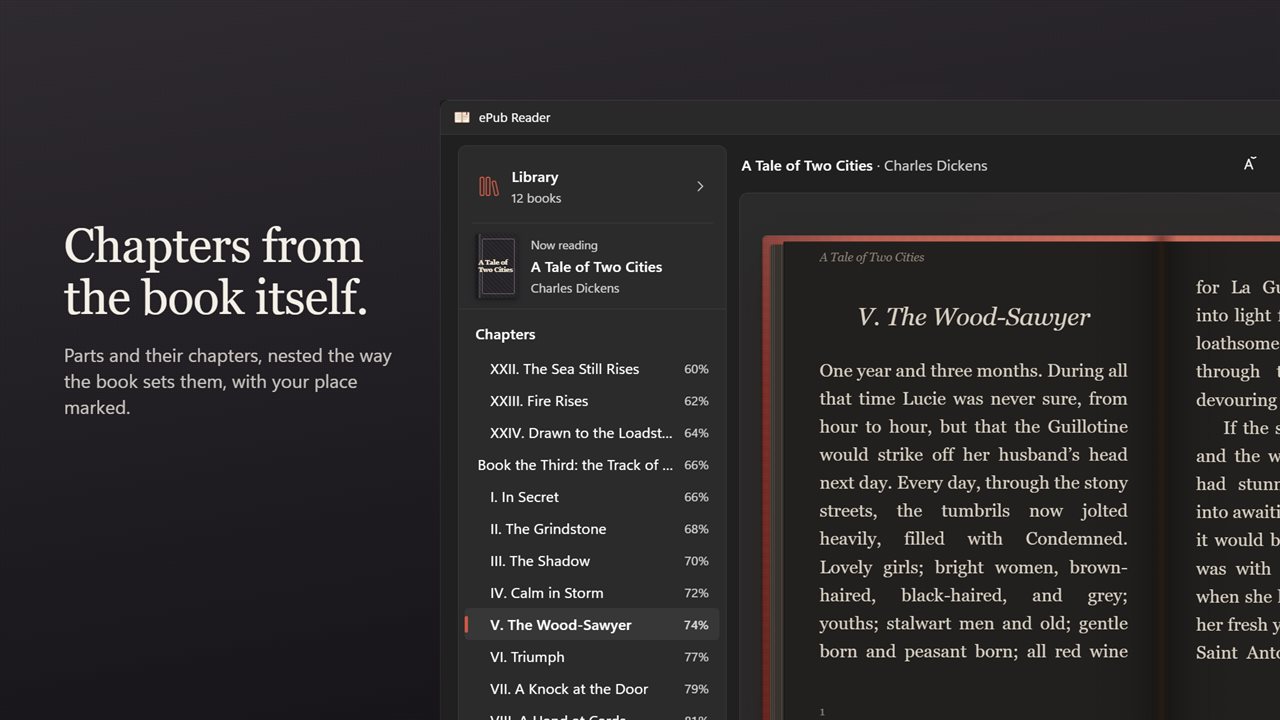The width and height of the screenshot is (1280, 720).
Task: Click the V. The Wood-Sawyer page heading
Action: (x=974, y=317)
